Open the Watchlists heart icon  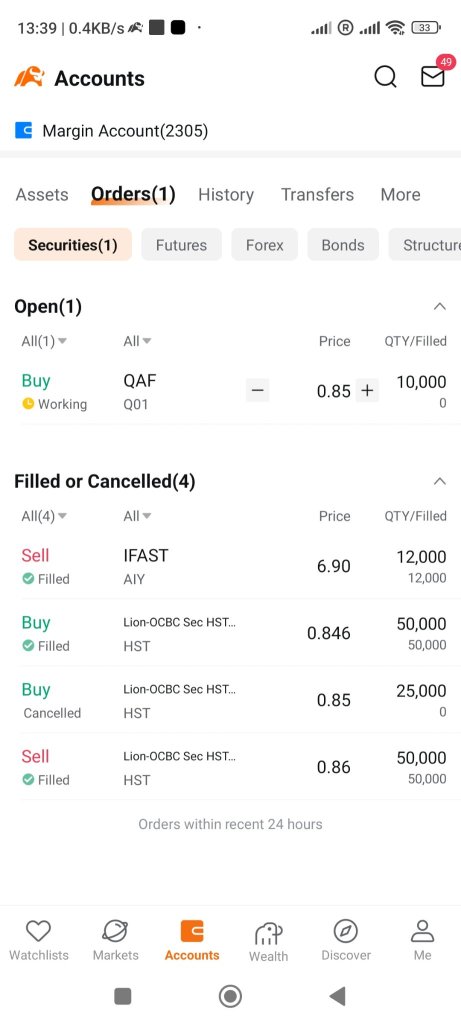[x=39, y=931]
